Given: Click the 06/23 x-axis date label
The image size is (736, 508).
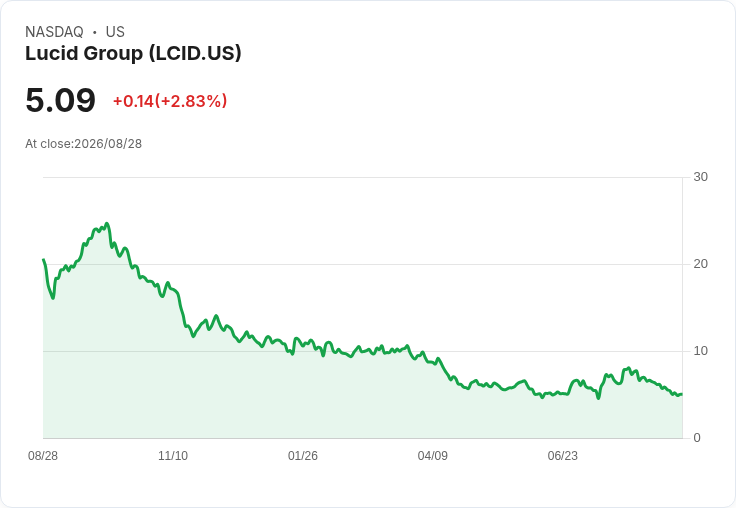Looking at the screenshot, I should pyautogui.click(x=562, y=456).
